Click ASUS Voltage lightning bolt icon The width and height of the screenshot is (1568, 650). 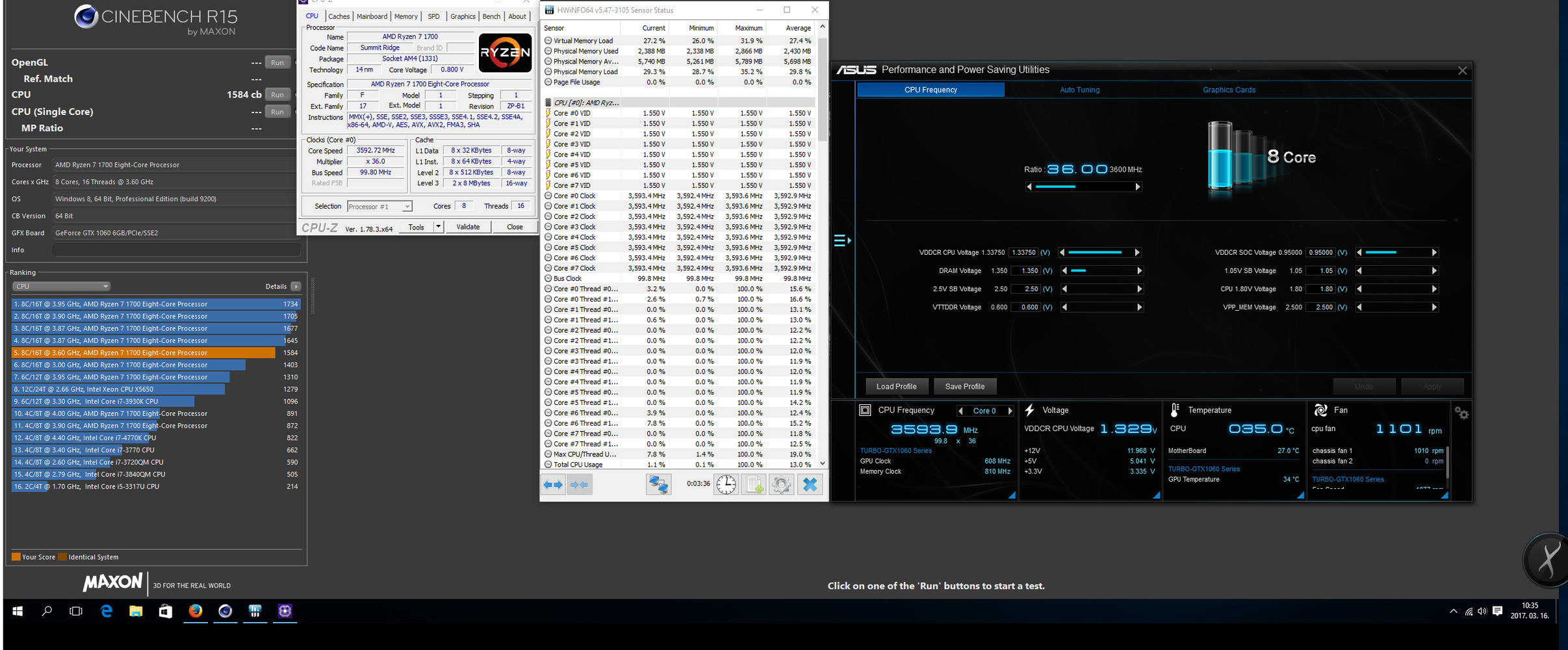click(1030, 410)
